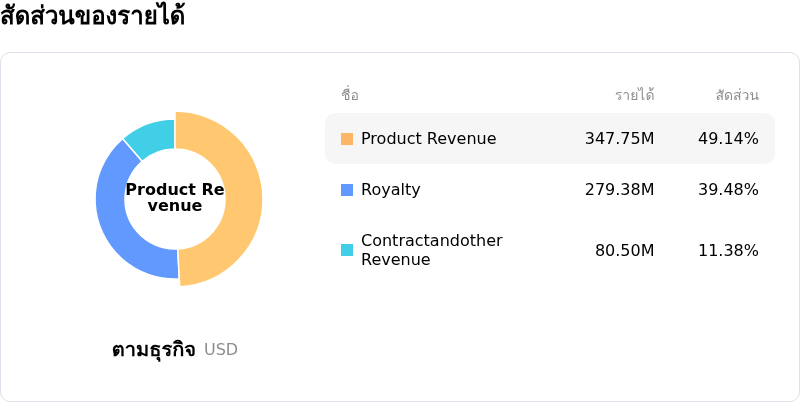Image resolution: width=800 pixels, height=402 pixels.
Task: Click the orange swatch beside Product Revenue
Action: point(347,139)
